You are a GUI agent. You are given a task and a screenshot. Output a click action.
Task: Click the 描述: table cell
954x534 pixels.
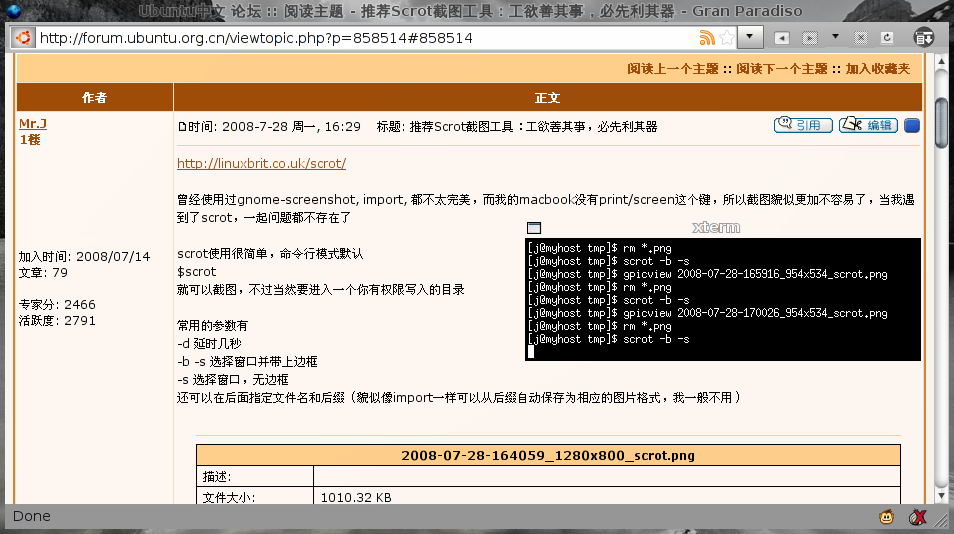(255, 476)
